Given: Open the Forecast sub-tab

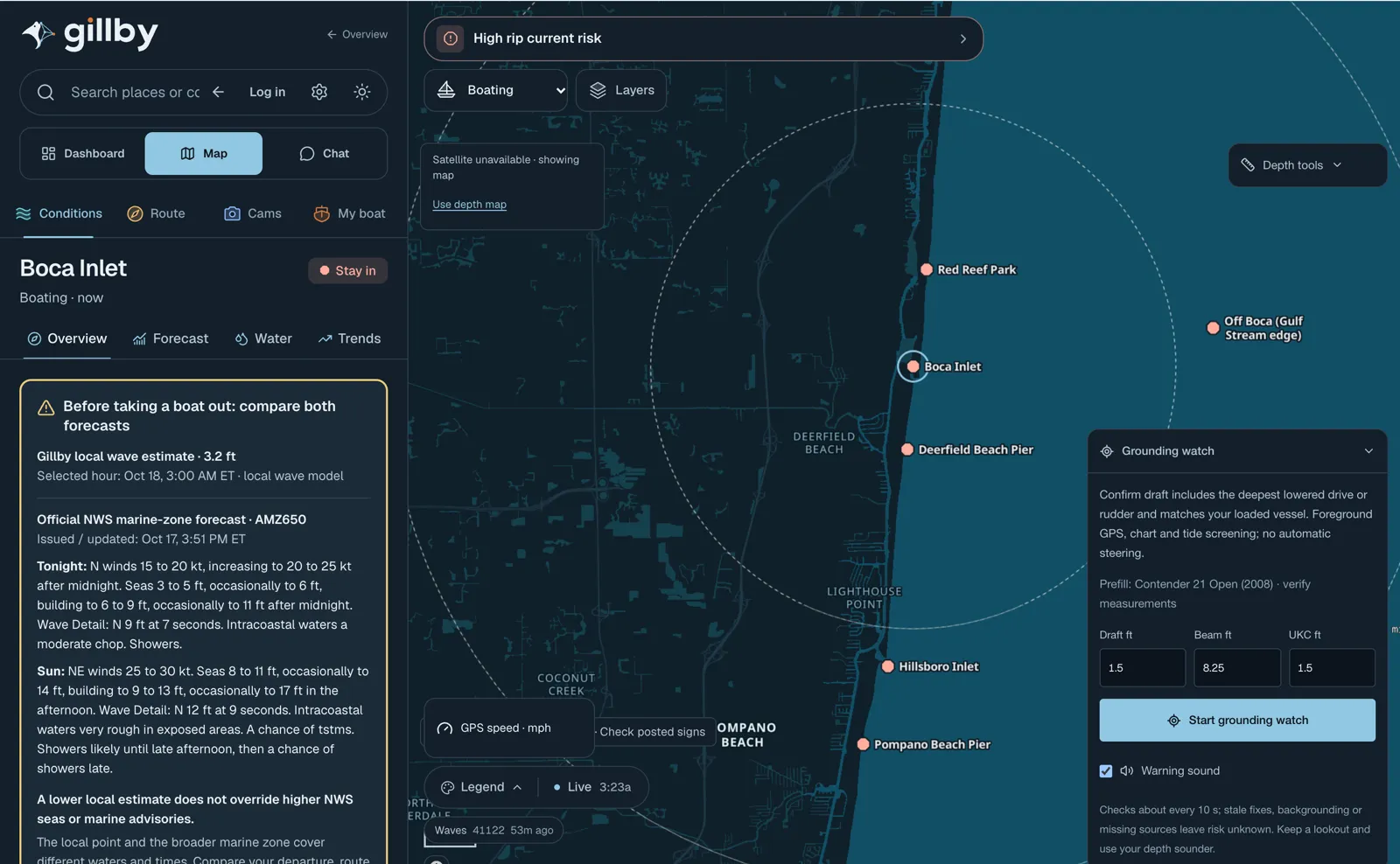Looking at the screenshot, I should click(171, 338).
